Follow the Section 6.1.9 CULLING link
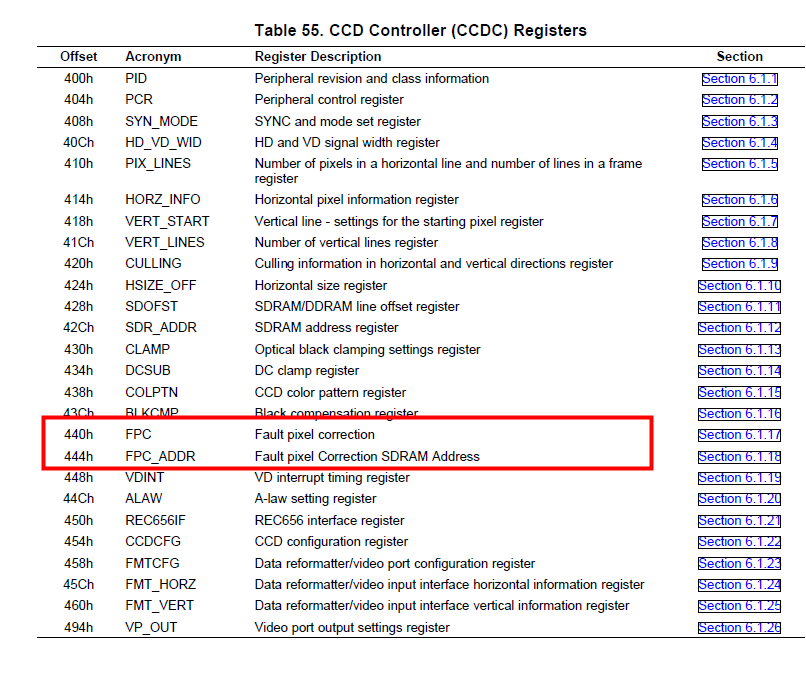The height and width of the screenshot is (676, 806). (x=739, y=264)
